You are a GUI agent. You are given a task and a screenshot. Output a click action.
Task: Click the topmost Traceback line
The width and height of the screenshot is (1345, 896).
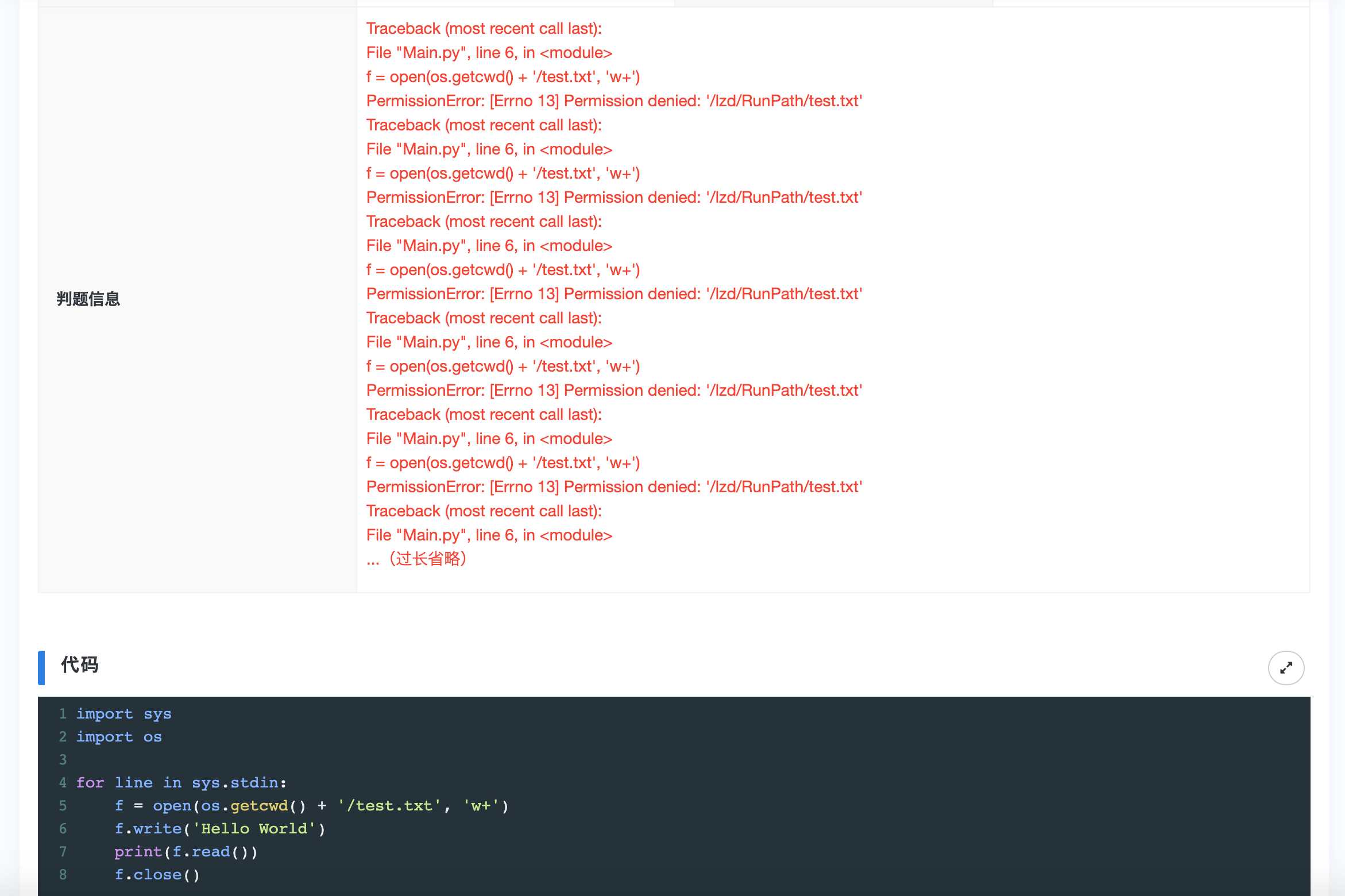tap(484, 29)
